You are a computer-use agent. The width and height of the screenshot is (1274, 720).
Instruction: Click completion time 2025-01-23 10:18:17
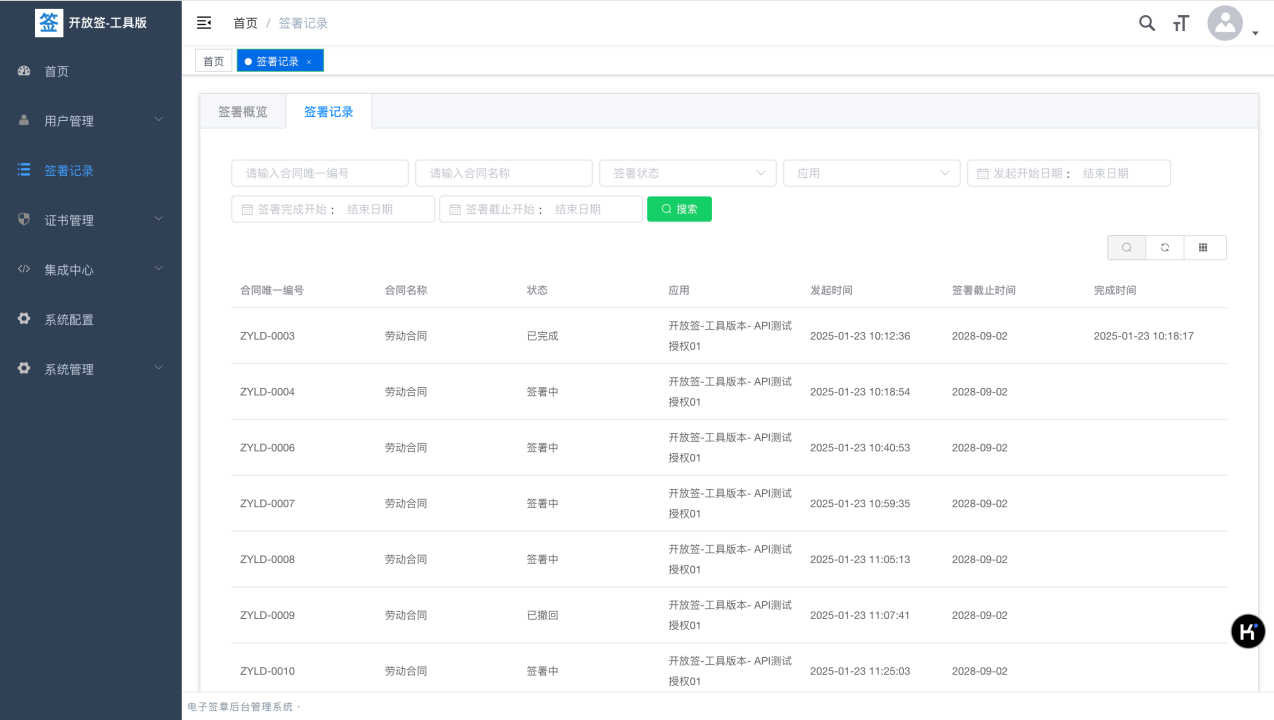(x=1144, y=336)
